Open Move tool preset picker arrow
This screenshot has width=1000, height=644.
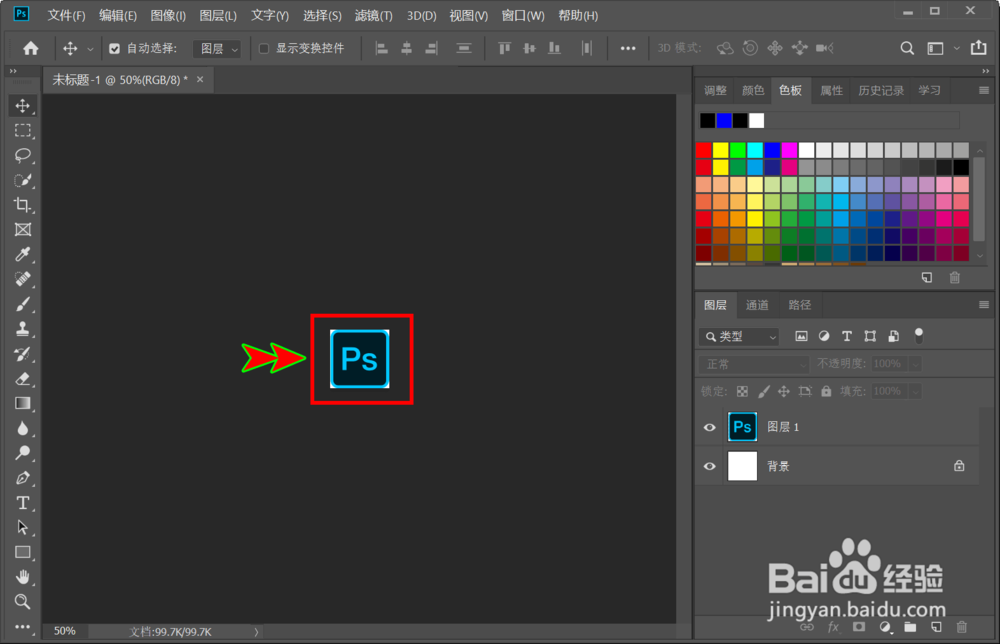click(x=90, y=49)
